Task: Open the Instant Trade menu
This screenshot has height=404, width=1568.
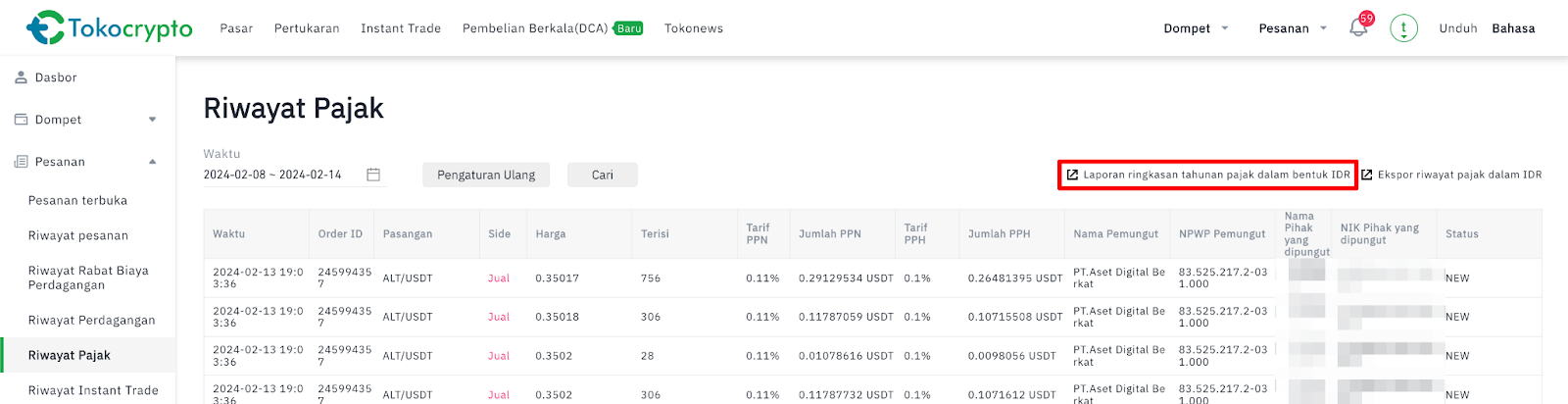Action: [400, 28]
